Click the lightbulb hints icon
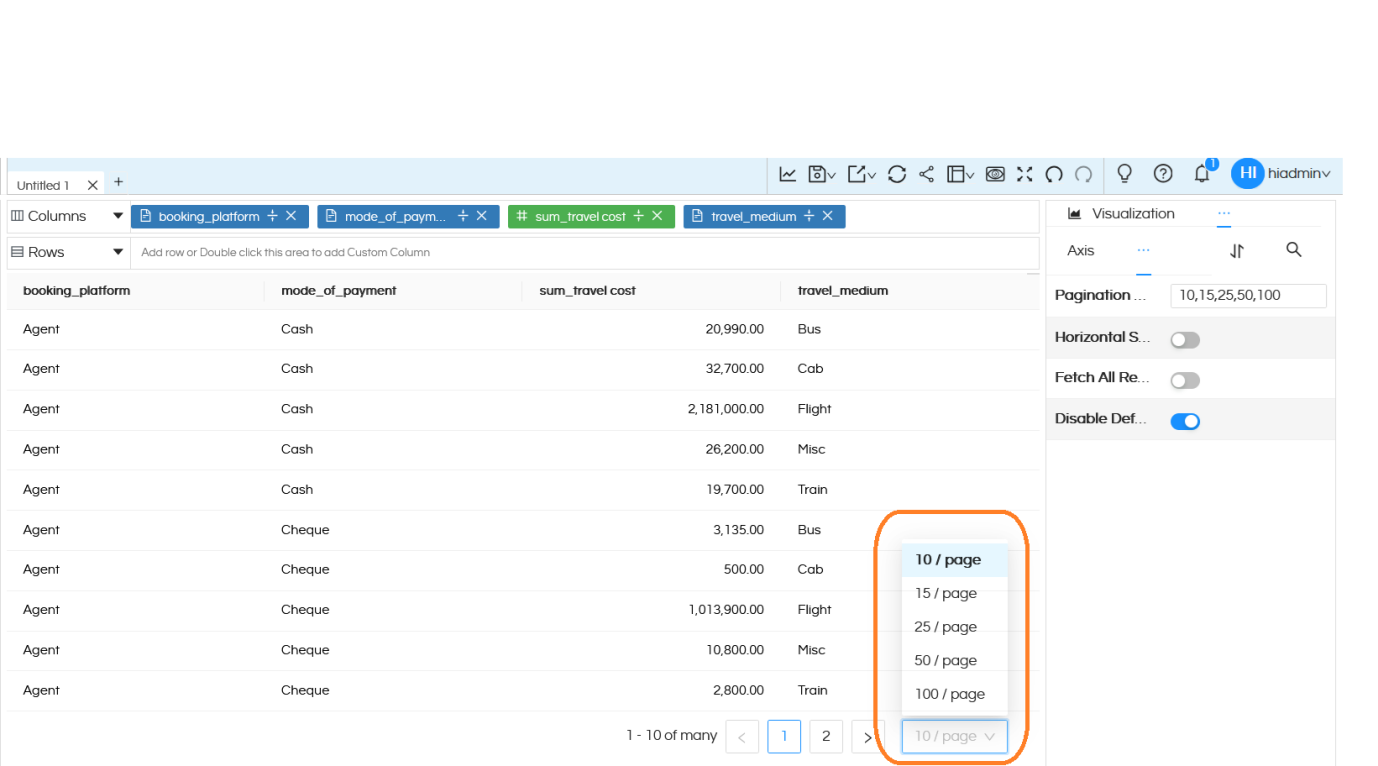Screen dimensions: 1378x766 tap(1125, 174)
